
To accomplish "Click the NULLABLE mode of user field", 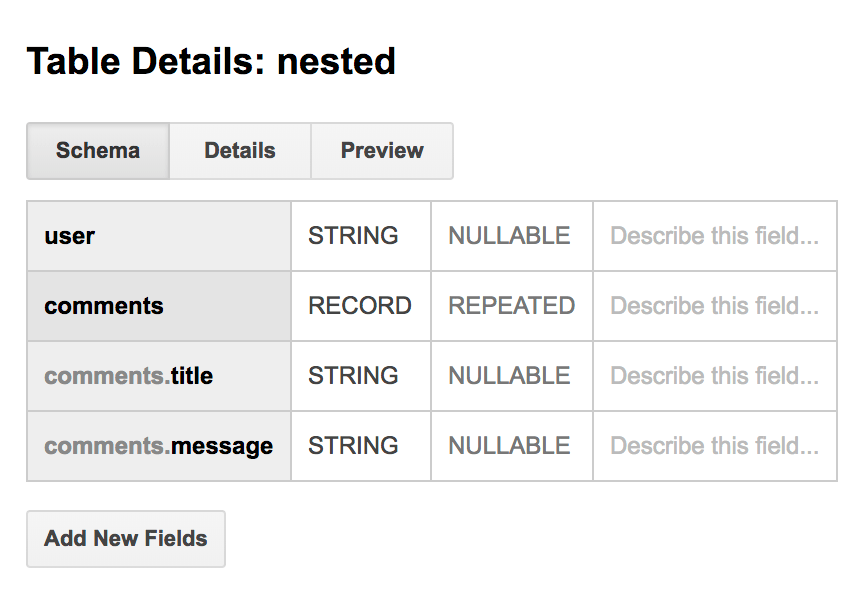I will pyautogui.click(x=511, y=236).
